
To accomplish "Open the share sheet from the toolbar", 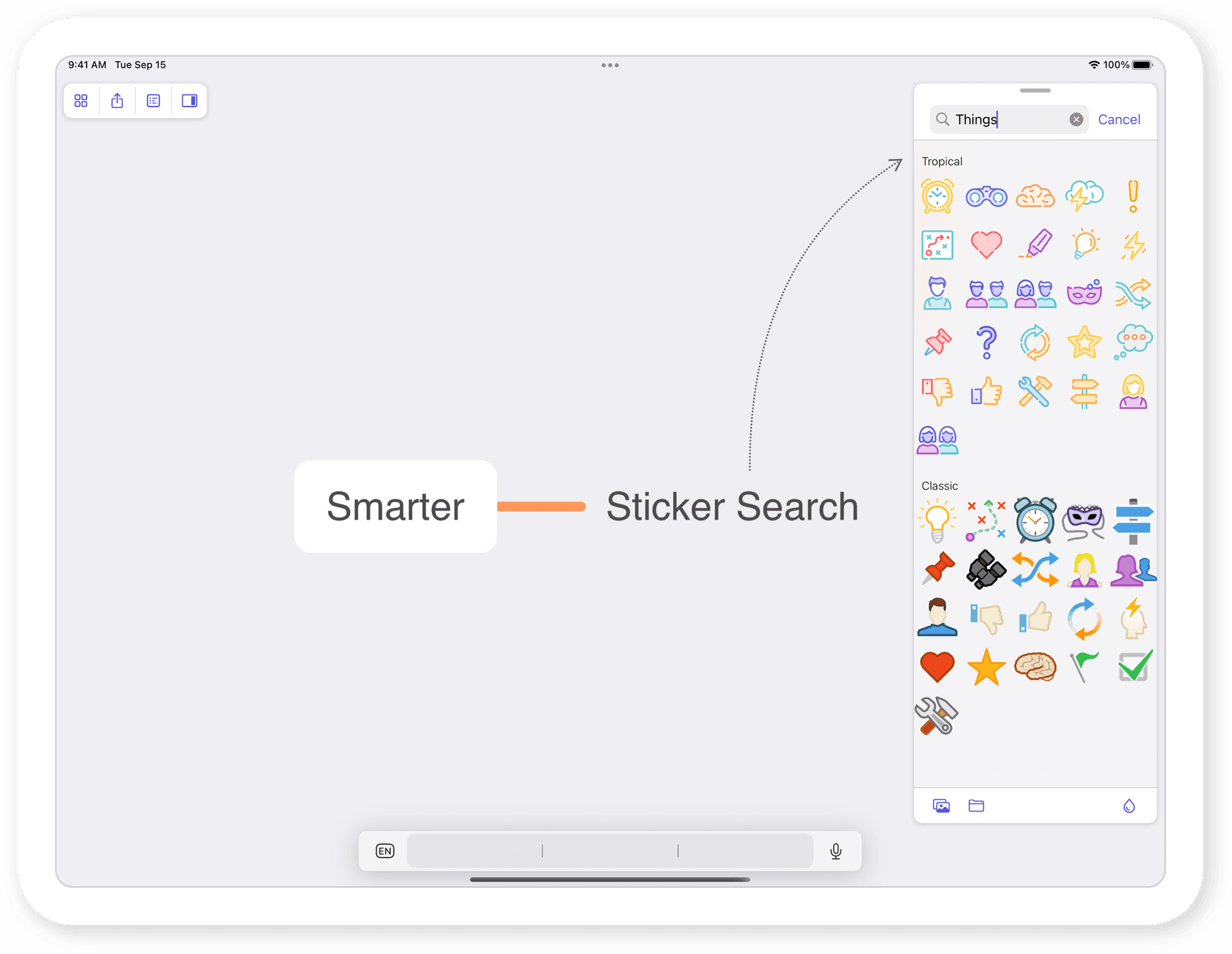I will 117,101.
